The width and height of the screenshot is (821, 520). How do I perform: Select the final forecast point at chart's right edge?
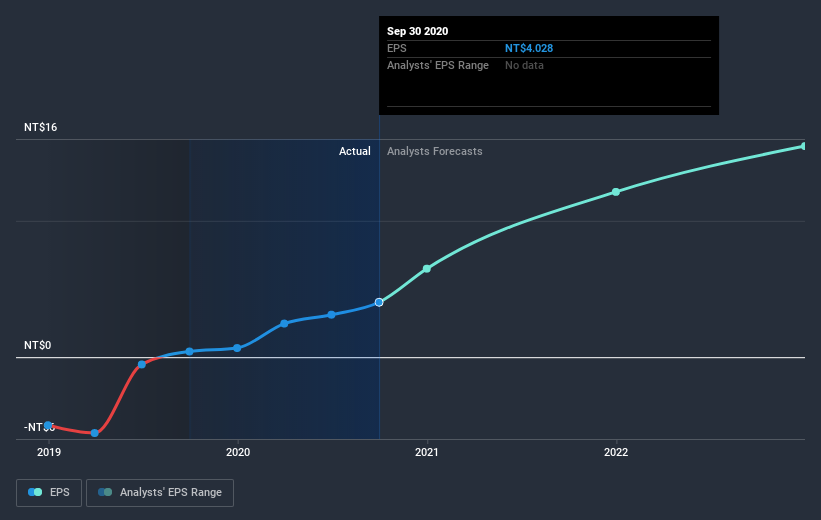[x=803, y=146]
